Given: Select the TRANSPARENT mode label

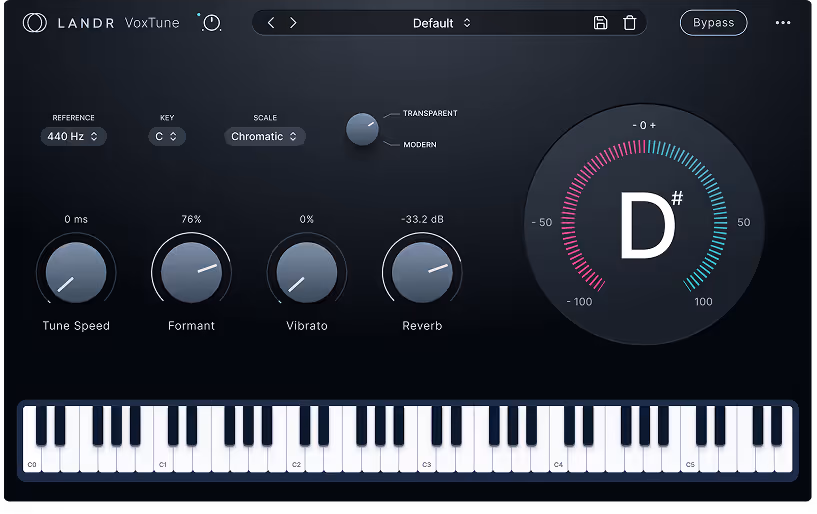Looking at the screenshot, I should [430, 113].
